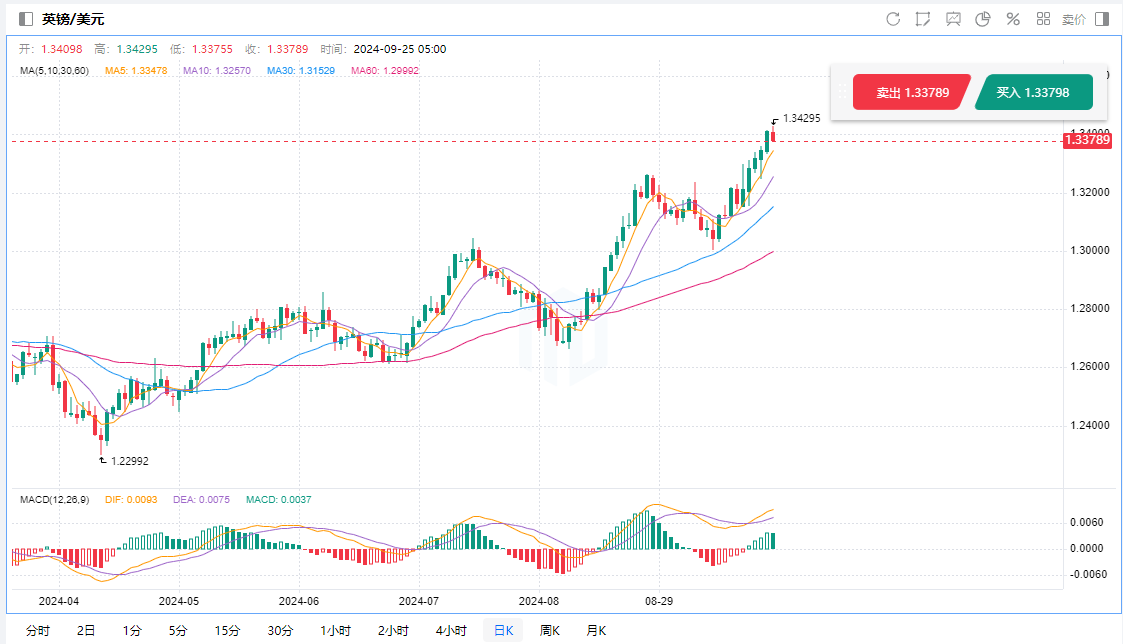Open the four-square grid layout icon
Image resolution: width=1123 pixels, height=644 pixels.
1043,19
